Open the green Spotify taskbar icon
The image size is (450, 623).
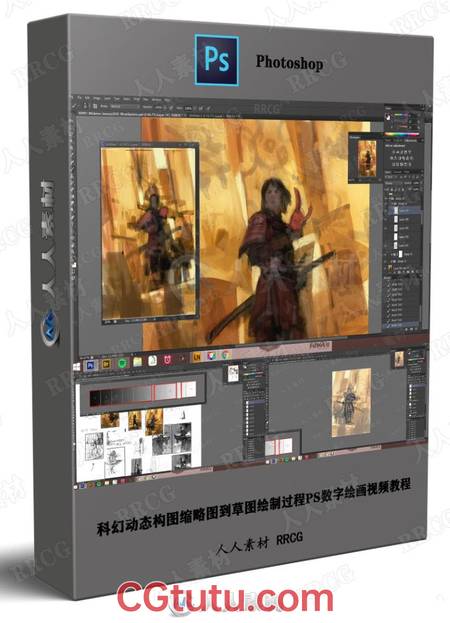tap(122, 363)
